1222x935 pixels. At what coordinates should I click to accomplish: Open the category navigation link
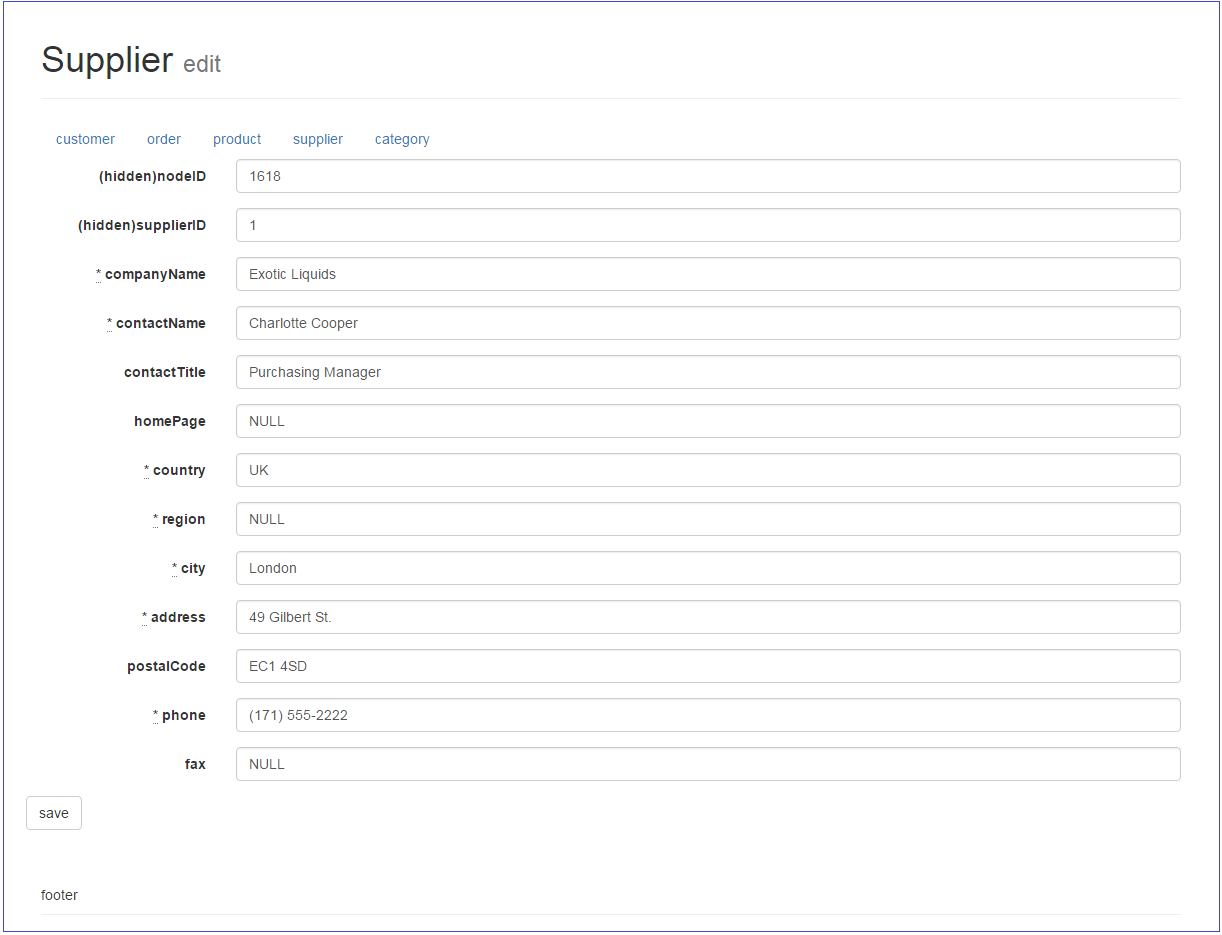402,139
